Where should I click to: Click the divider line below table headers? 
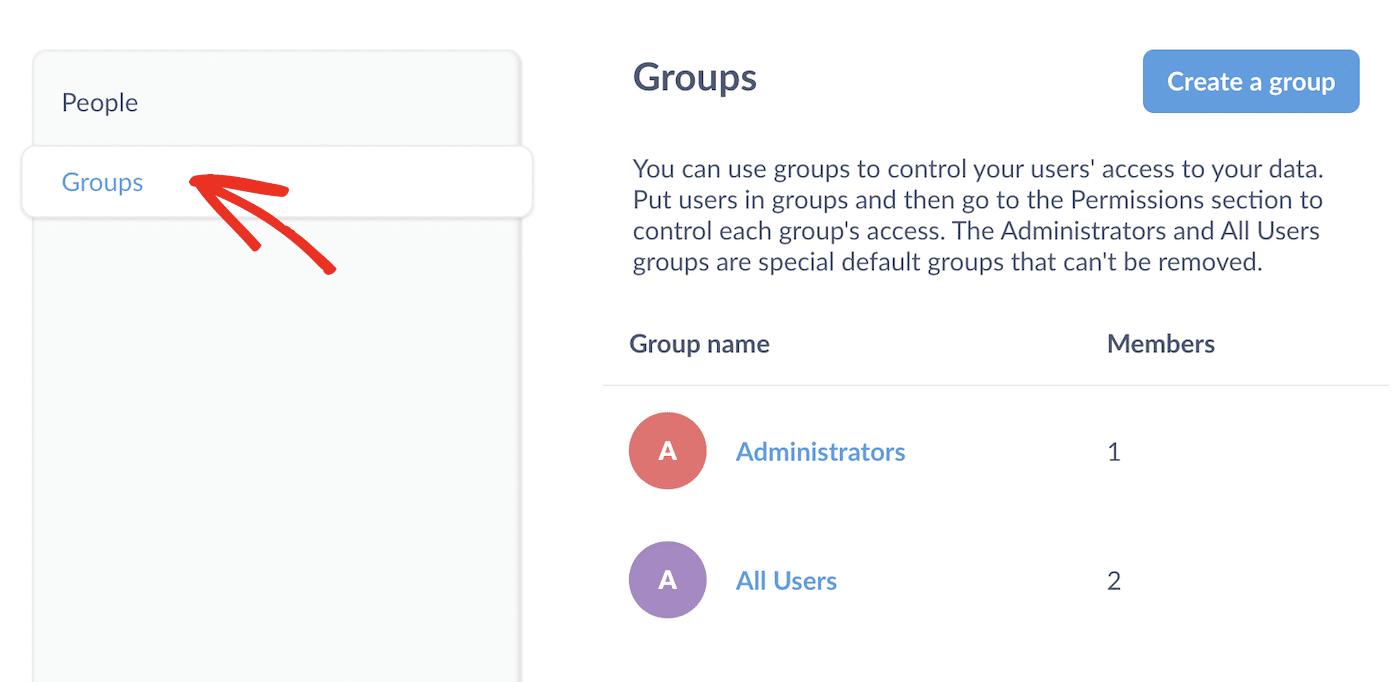pos(995,385)
